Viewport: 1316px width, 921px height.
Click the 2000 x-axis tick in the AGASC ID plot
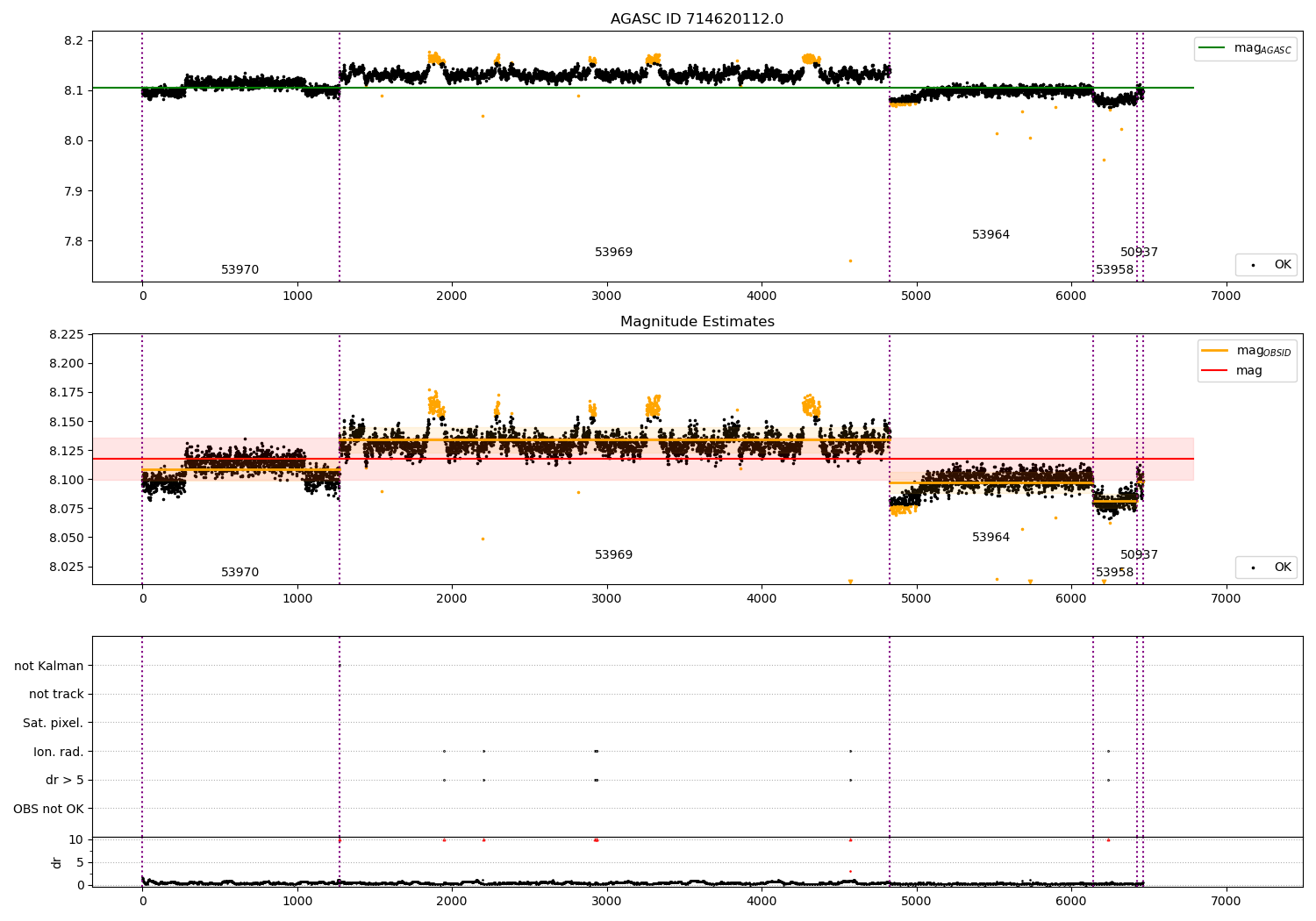point(452,296)
